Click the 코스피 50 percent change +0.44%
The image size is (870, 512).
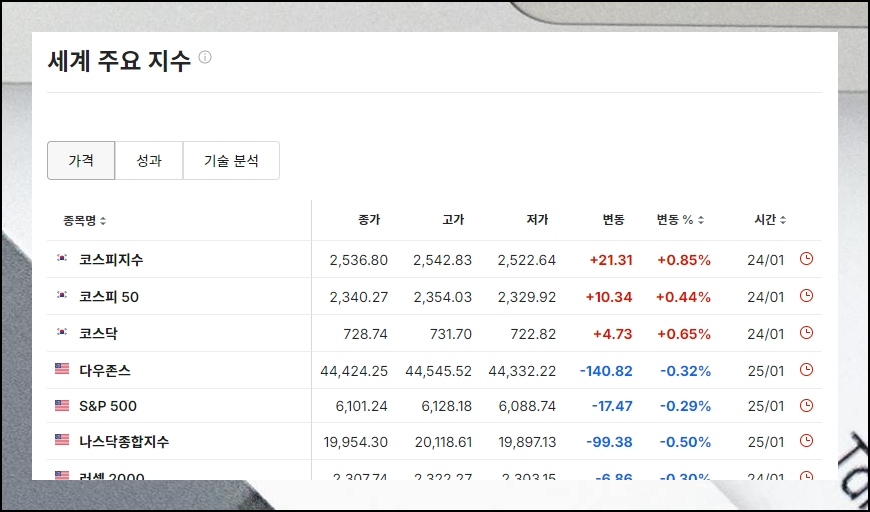click(x=683, y=297)
